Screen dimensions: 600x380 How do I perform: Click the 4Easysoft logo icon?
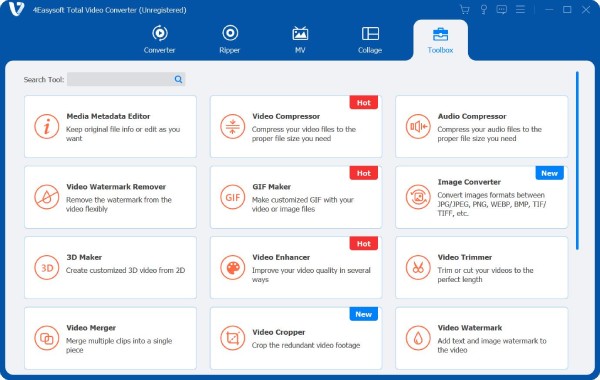[x=16, y=9]
